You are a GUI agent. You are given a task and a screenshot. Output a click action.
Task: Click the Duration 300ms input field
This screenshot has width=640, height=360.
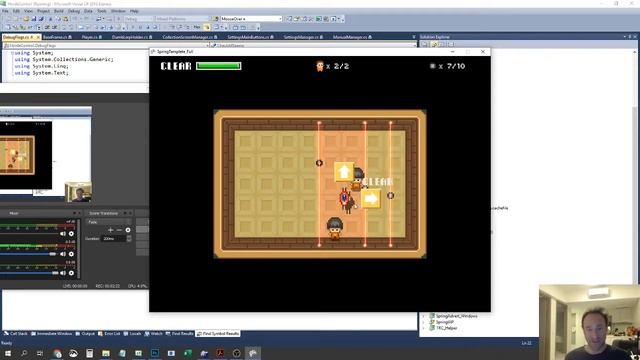pyautogui.click(x=114, y=239)
